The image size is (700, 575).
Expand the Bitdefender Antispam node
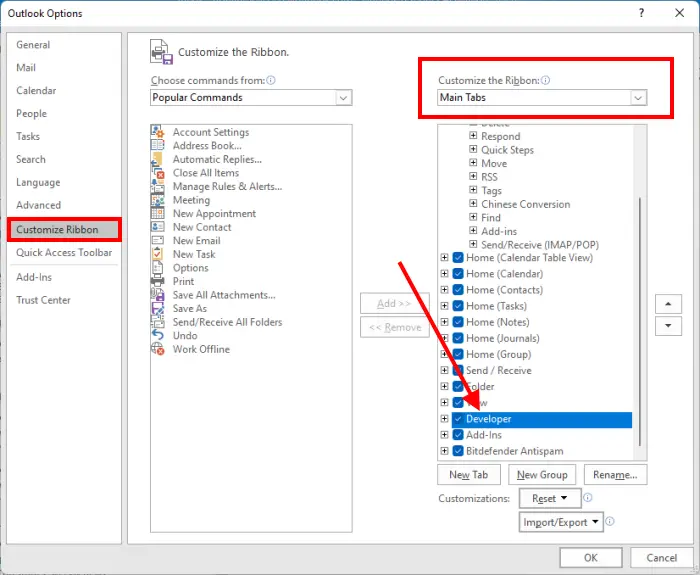click(x=444, y=451)
